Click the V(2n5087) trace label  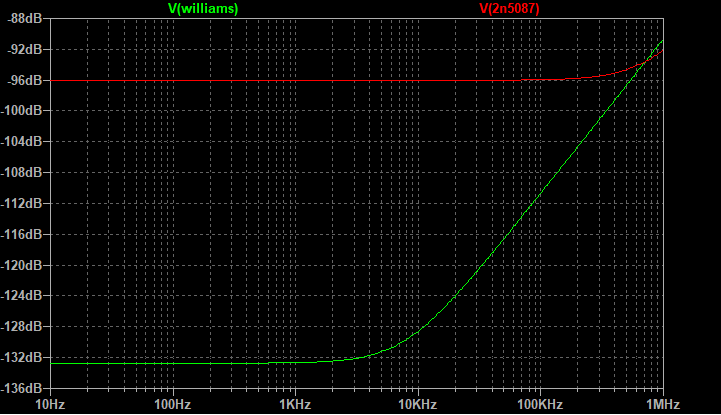click(x=509, y=8)
